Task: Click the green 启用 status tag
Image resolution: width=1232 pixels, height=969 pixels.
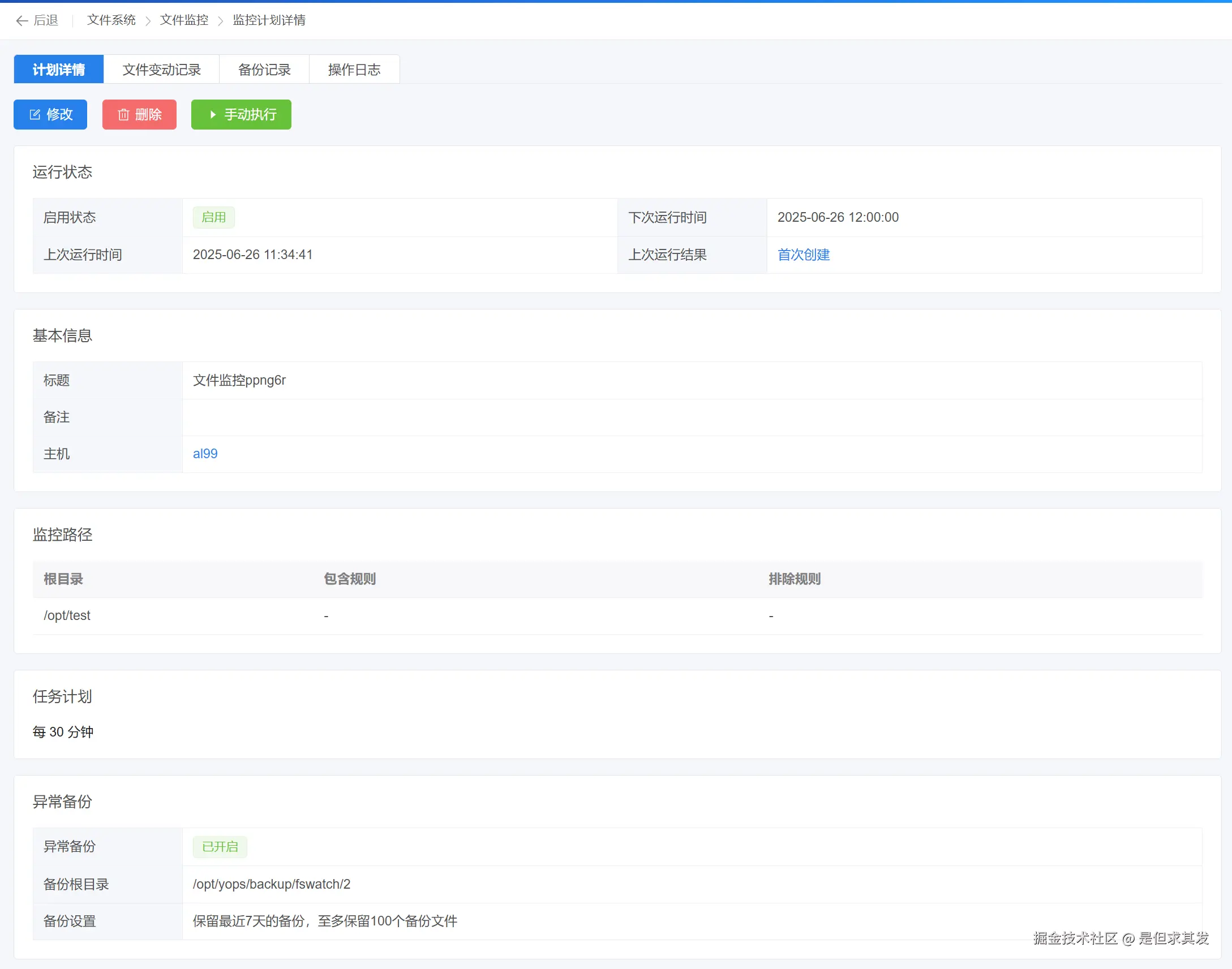Action: (213, 217)
